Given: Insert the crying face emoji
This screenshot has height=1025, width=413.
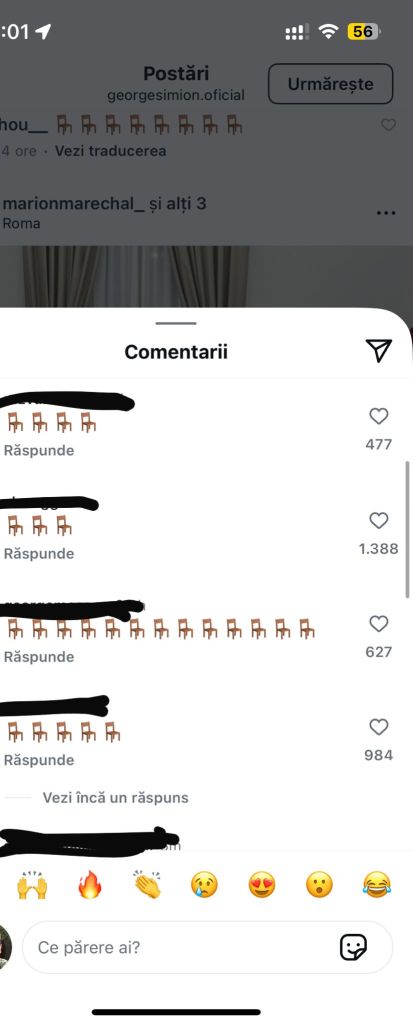Looking at the screenshot, I should 205,885.
